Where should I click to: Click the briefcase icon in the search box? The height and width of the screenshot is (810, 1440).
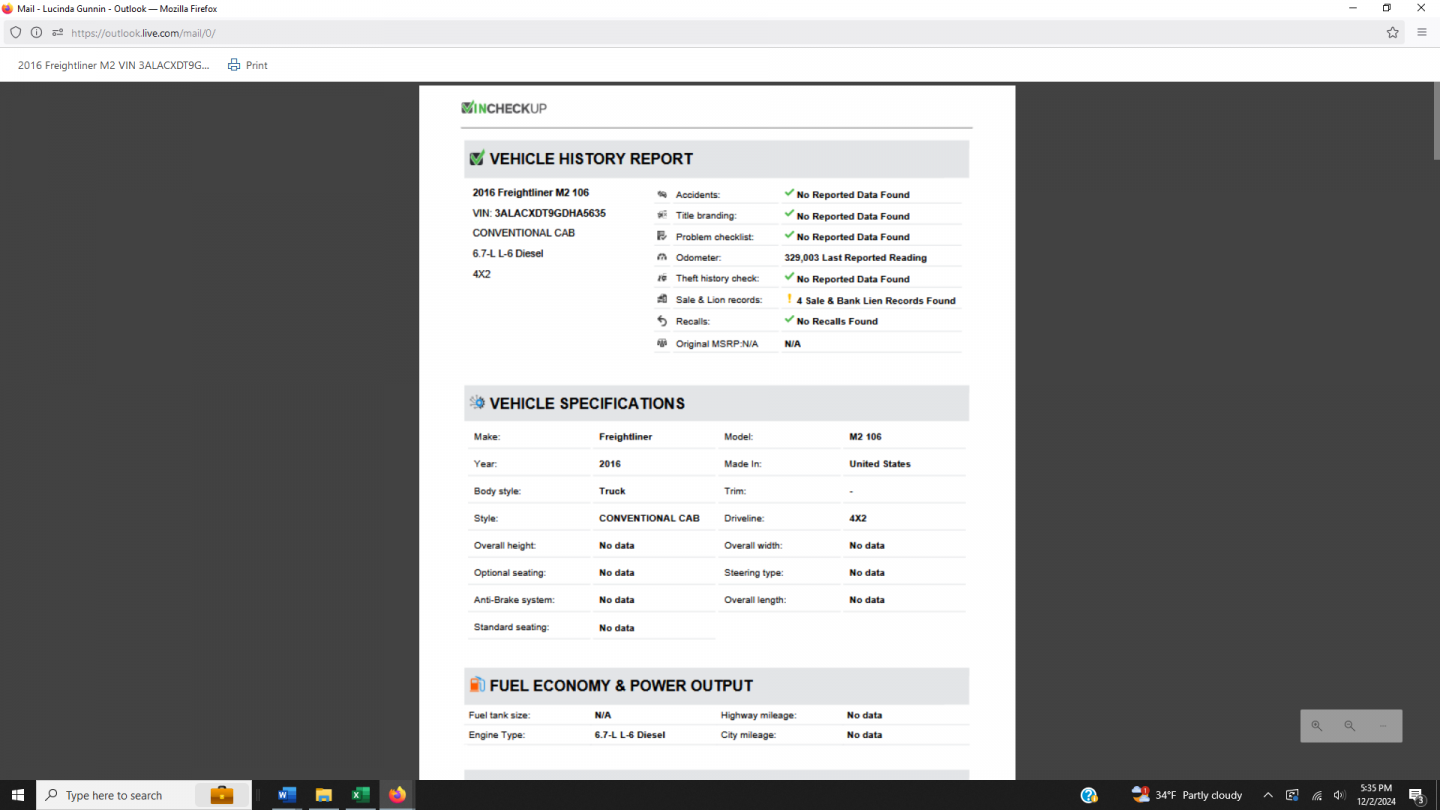pos(222,795)
